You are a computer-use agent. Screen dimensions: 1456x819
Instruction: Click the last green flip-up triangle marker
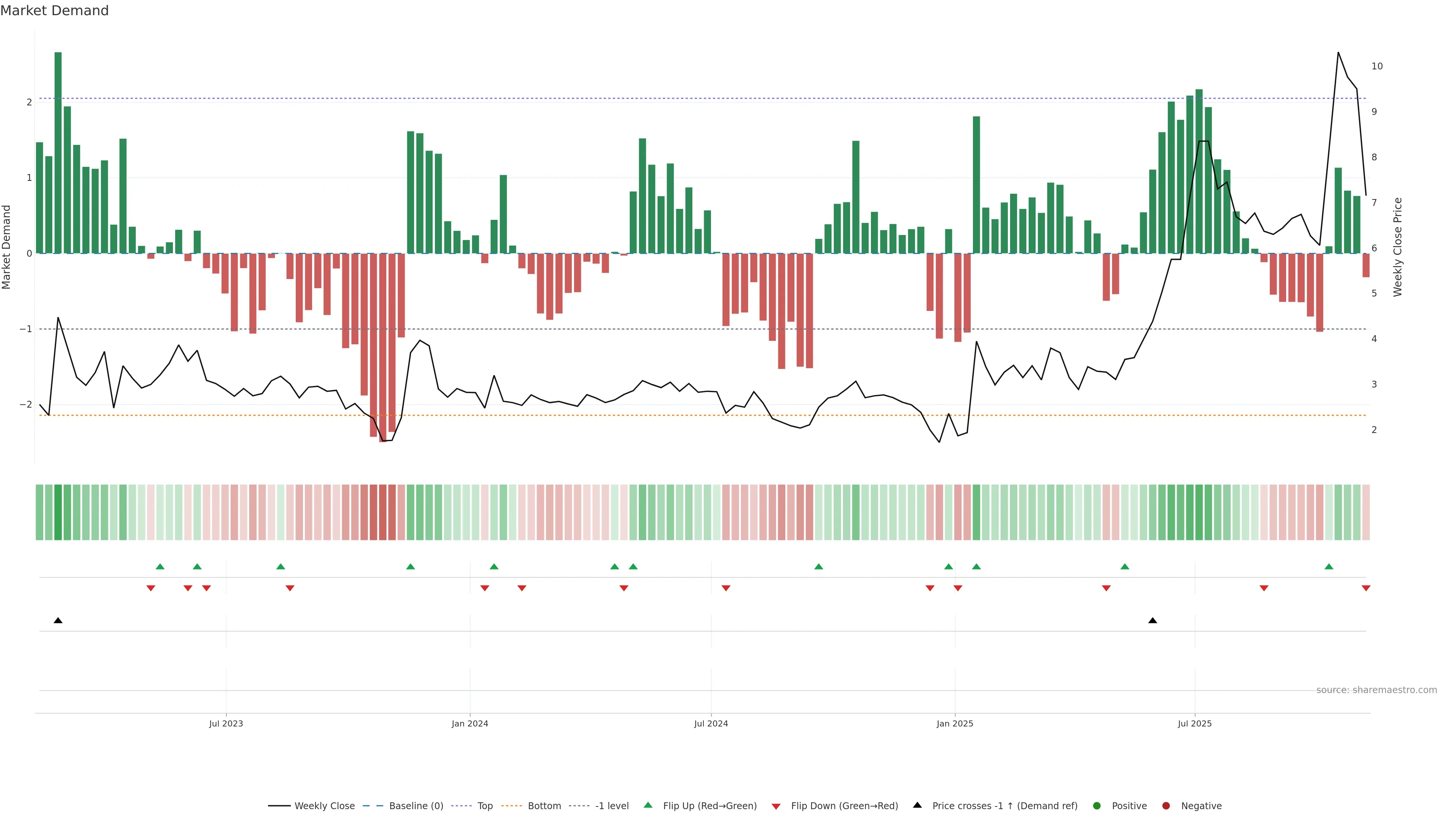tap(1329, 566)
